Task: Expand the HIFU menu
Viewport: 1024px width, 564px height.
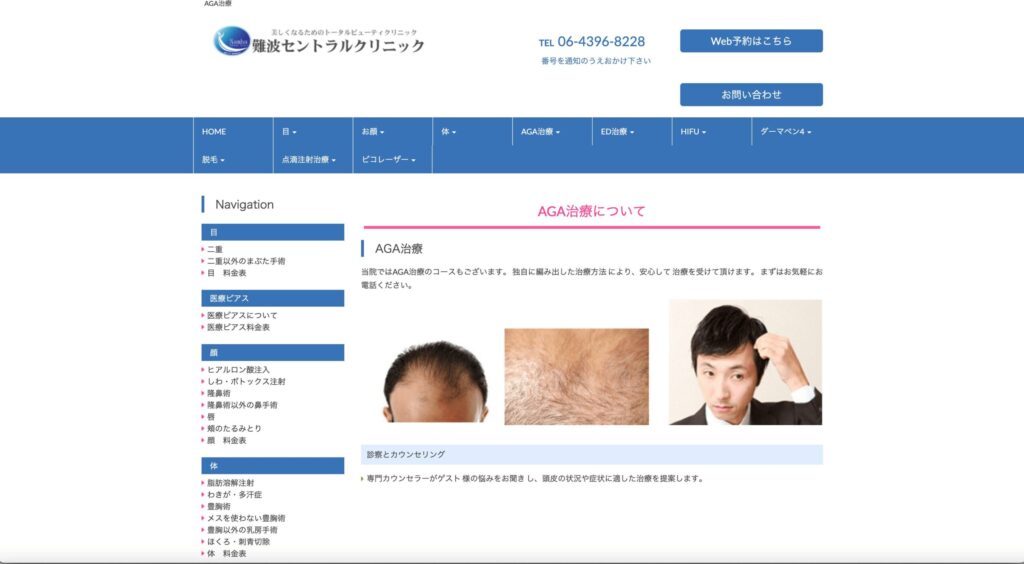Action: [x=693, y=132]
